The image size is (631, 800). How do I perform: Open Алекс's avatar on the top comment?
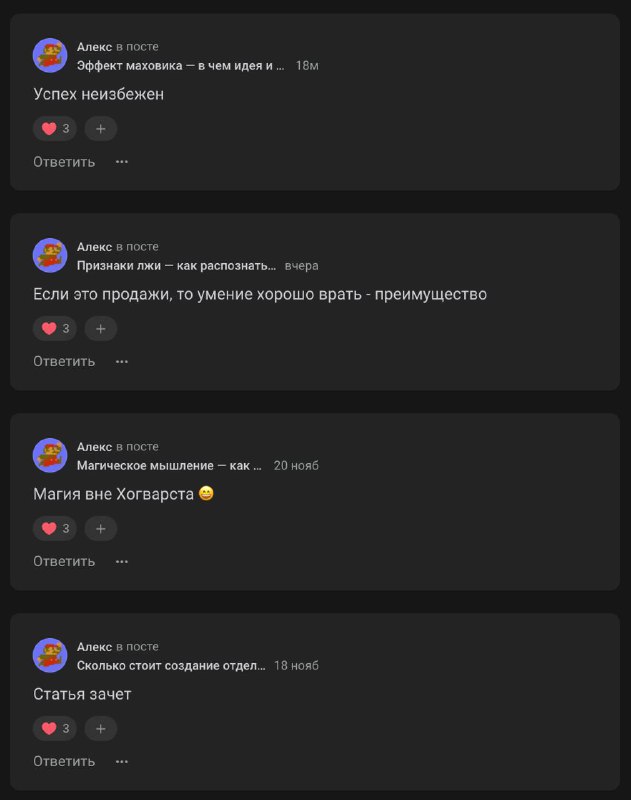pyautogui.click(x=48, y=55)
